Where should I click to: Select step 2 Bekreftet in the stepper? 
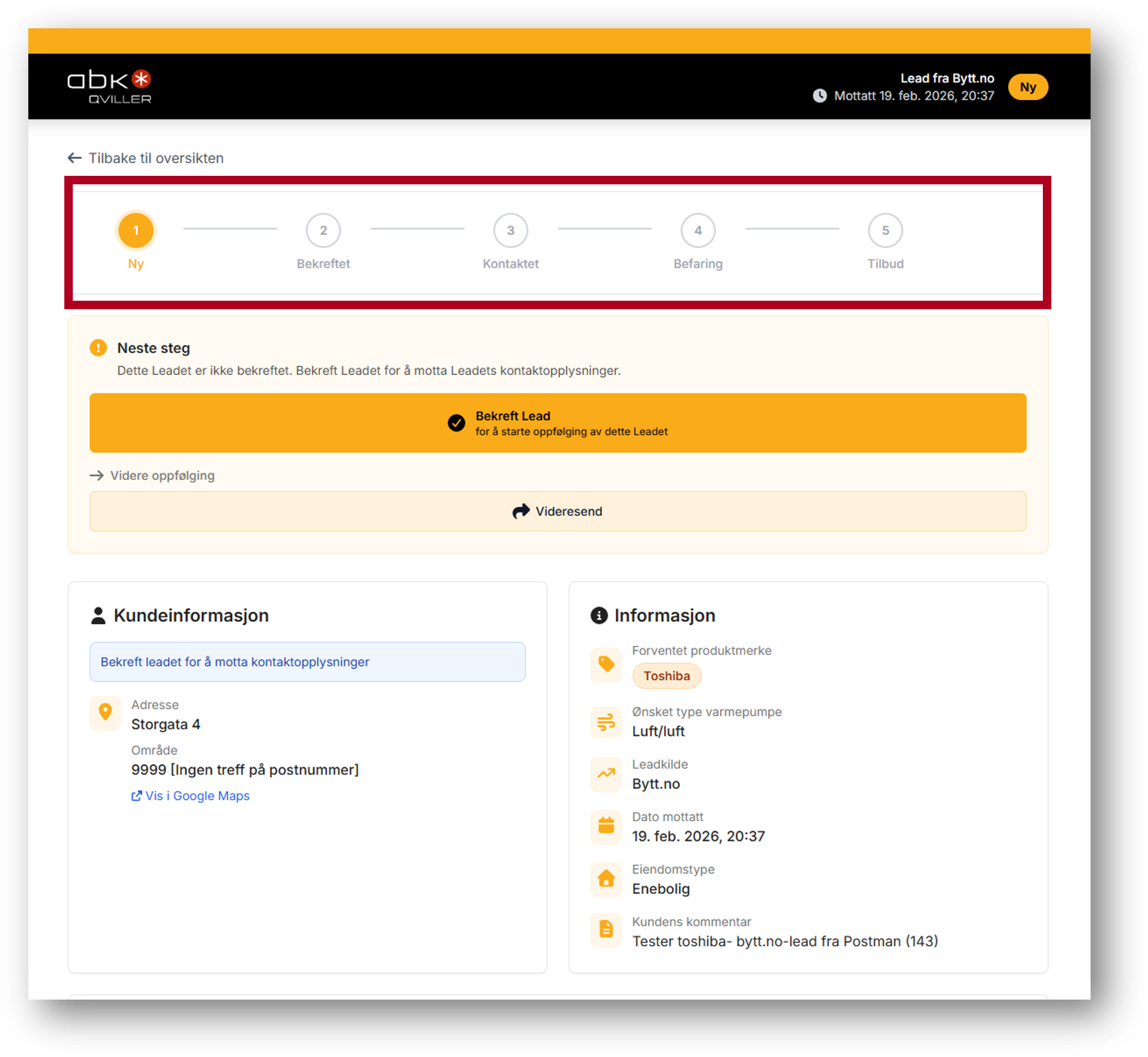(x=323, y=230)
